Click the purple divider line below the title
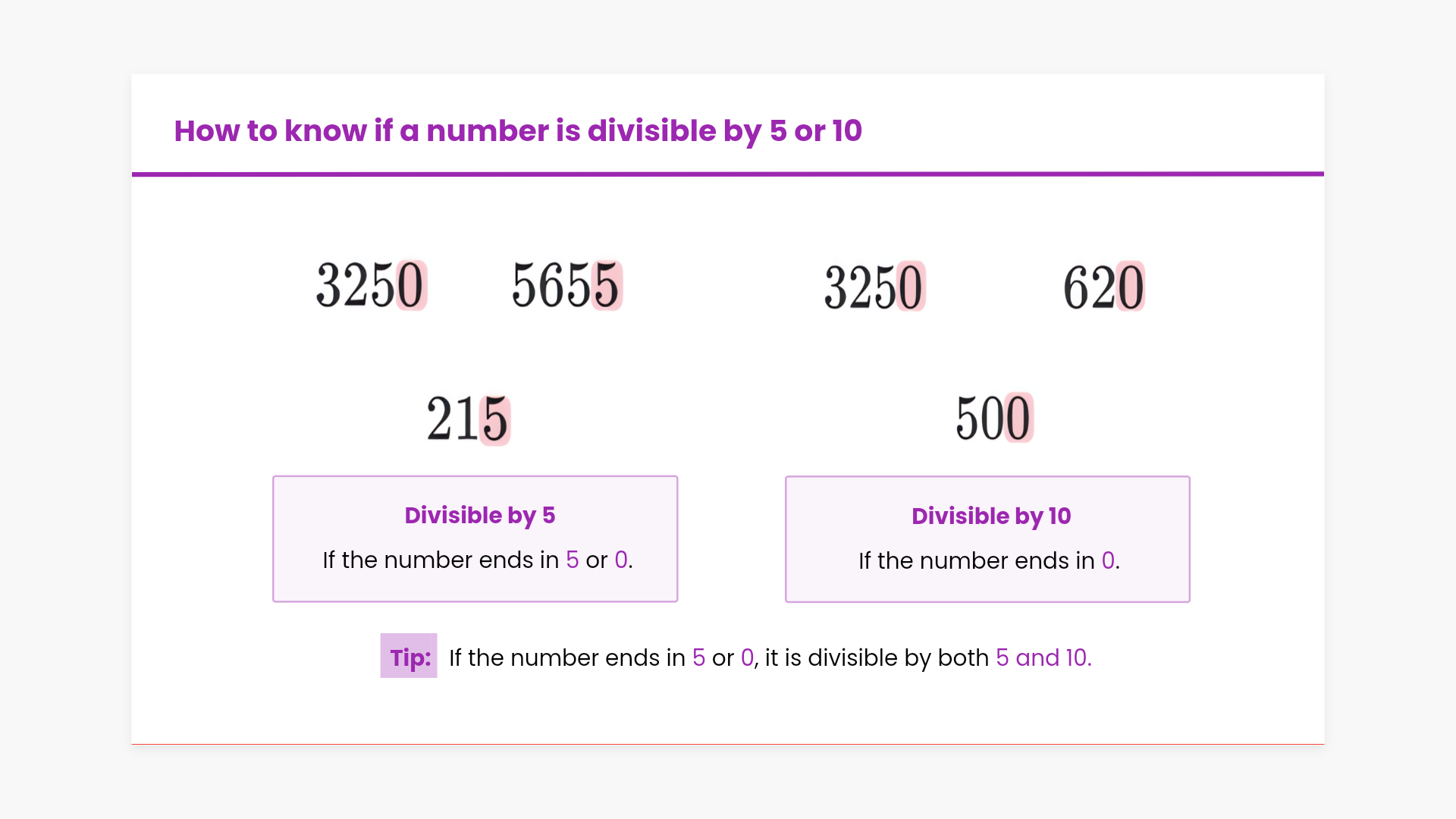 point(727,174)
